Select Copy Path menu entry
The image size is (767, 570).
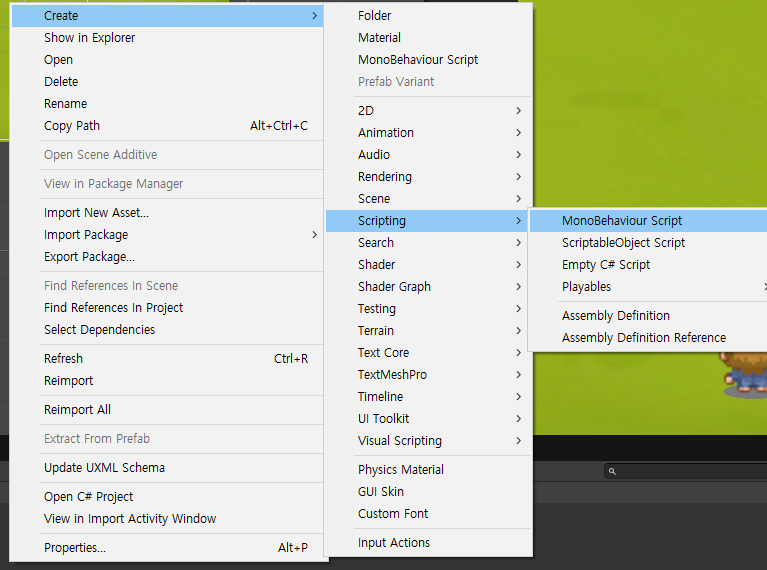coord(167,126)
